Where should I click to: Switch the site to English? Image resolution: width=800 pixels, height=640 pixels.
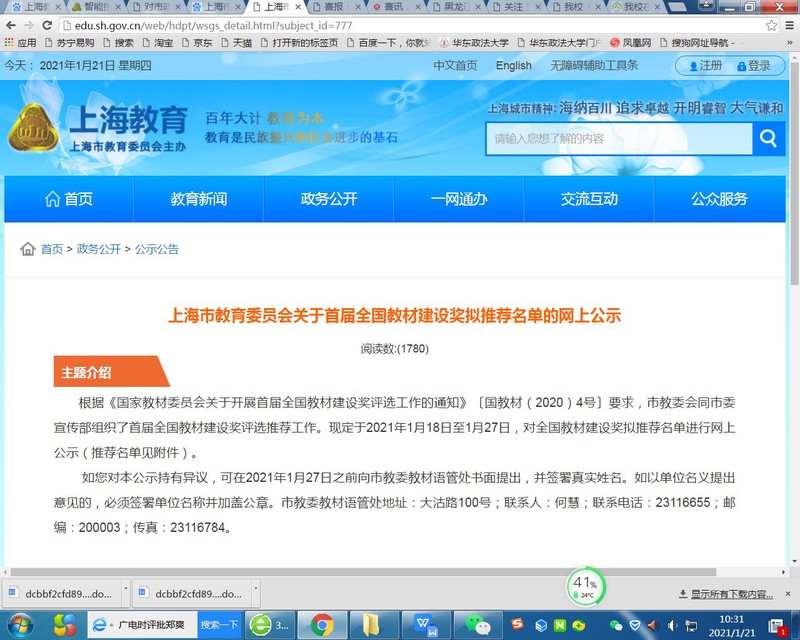pos(513,66)
